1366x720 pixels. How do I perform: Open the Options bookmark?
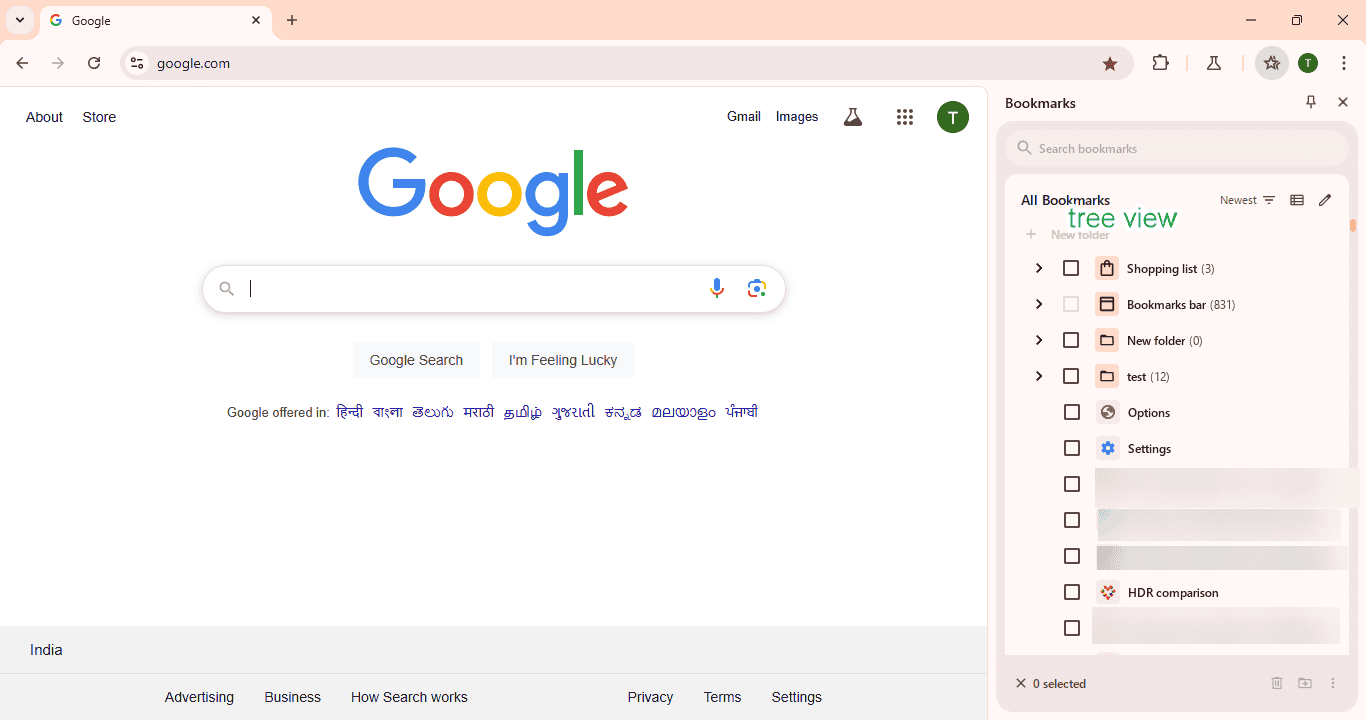pyautogui.click(x=1148, y=412)
